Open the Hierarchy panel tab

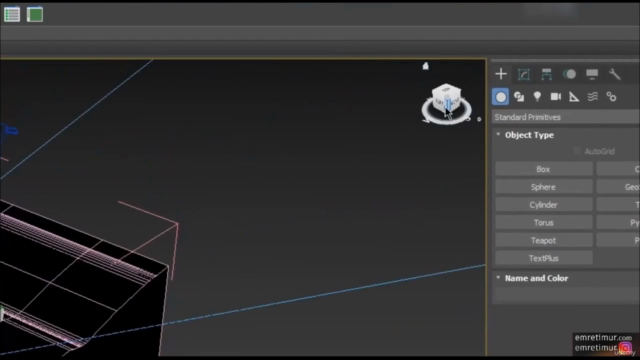547,74
